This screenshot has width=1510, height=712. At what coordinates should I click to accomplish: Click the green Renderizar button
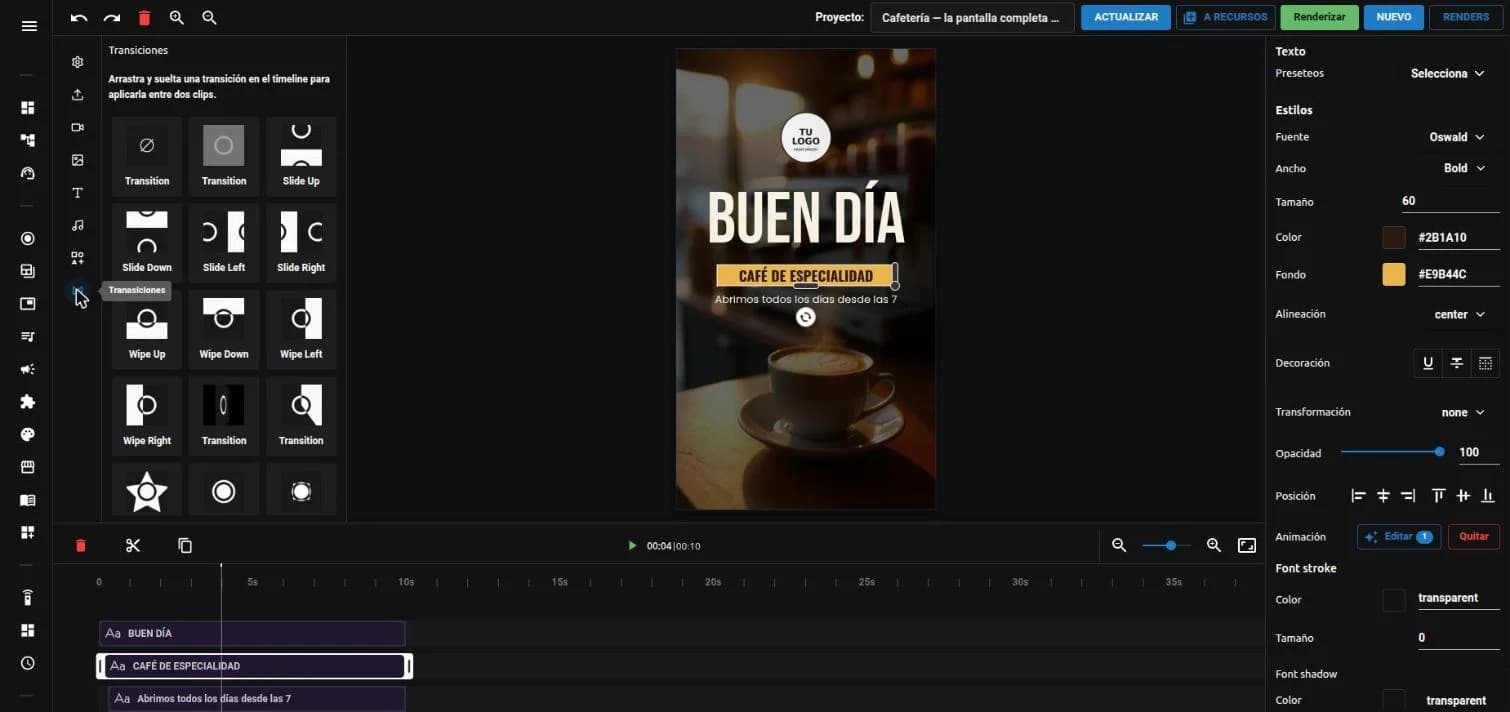[1319, 18]
